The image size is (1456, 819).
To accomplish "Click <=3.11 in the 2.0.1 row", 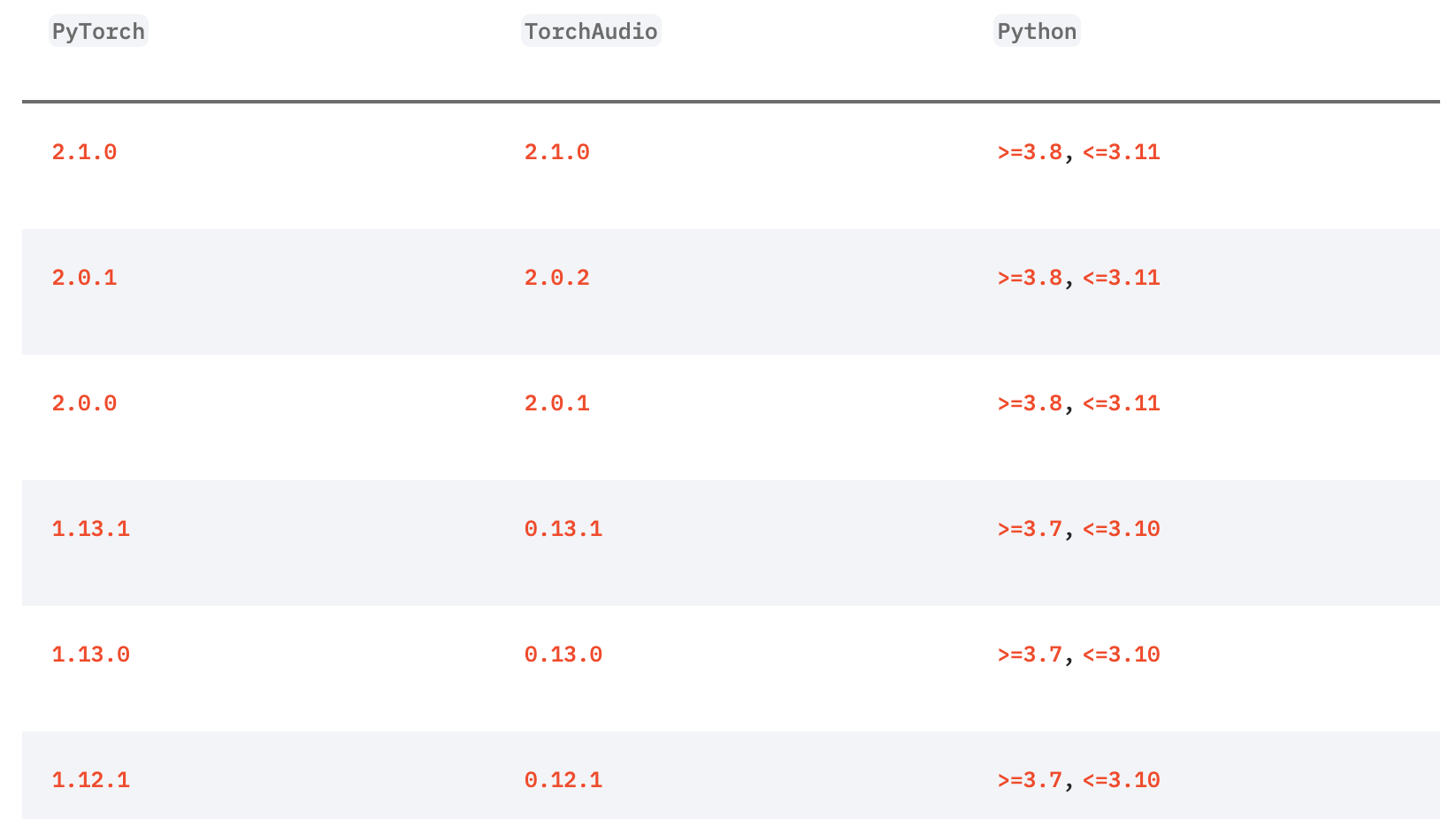I will pos(1122,278).
